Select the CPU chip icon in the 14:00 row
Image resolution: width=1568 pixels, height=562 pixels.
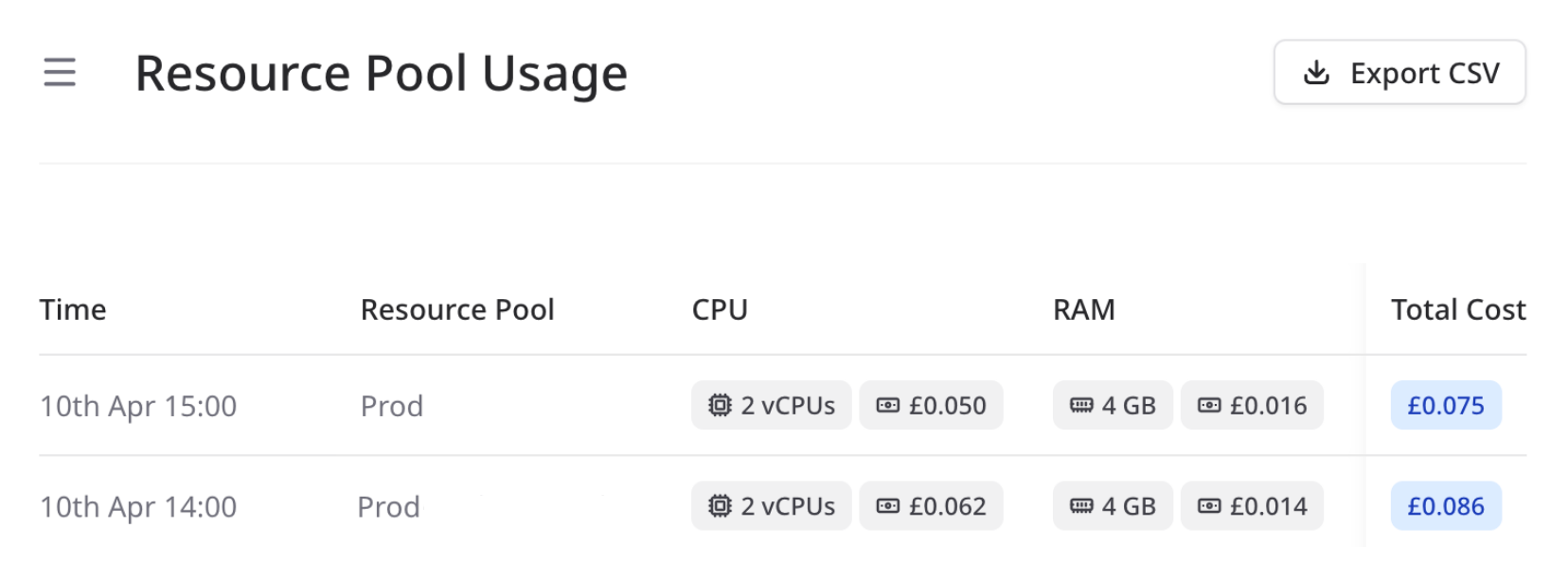721,506
